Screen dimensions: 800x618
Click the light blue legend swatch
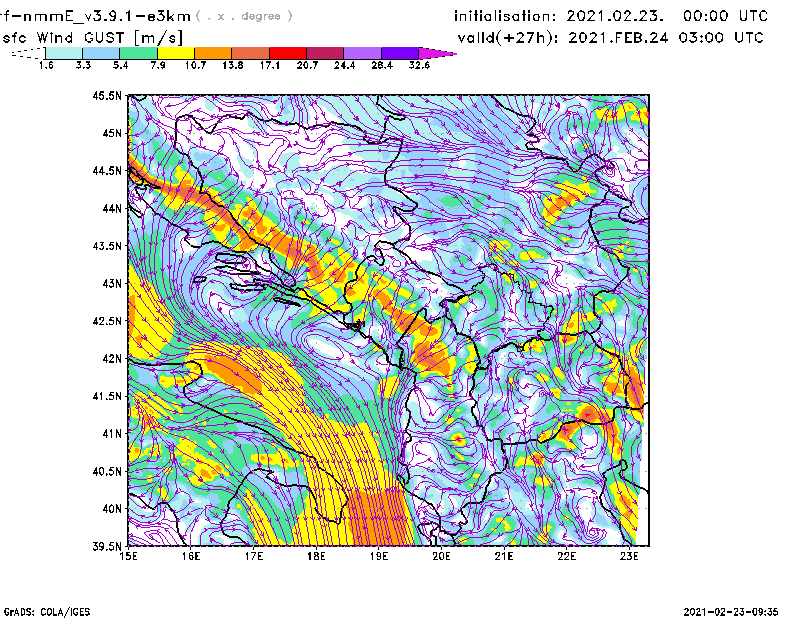click(101, 54)
